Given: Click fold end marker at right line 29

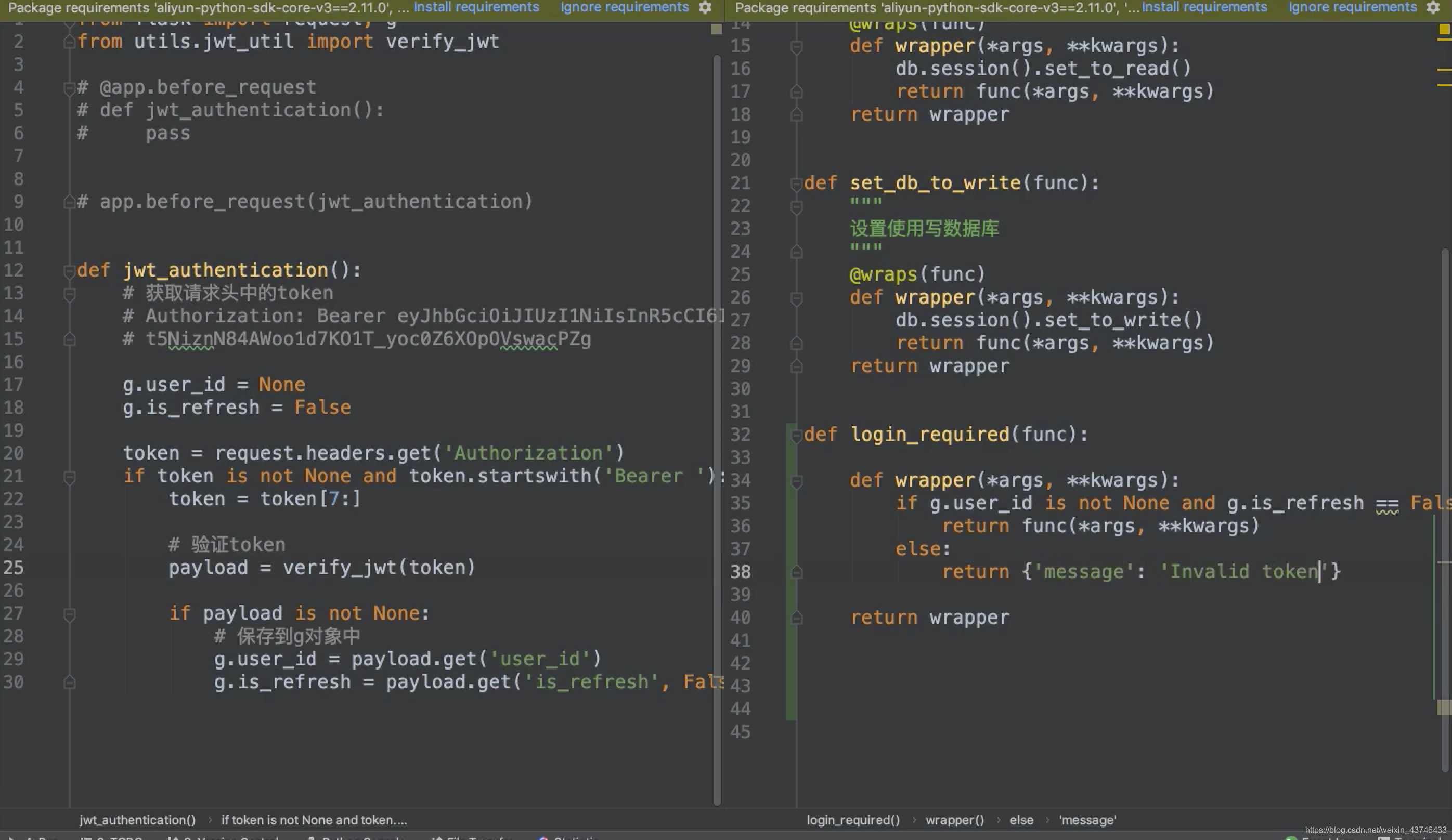Looking at the screenshot, I should [x=796, y=366].
